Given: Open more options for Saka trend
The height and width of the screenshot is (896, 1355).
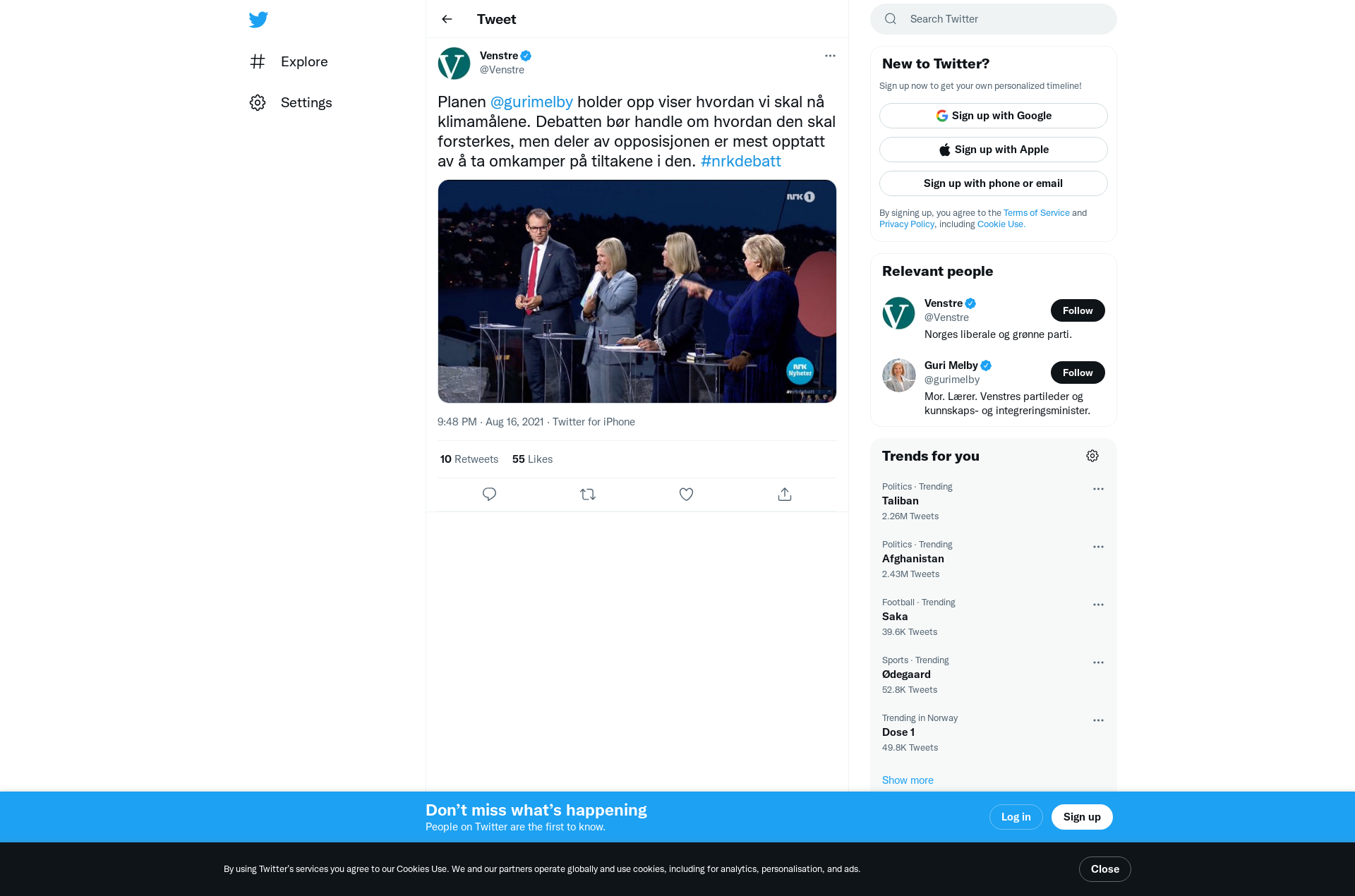Looking at the screenshot, I should coord(1098,605).
